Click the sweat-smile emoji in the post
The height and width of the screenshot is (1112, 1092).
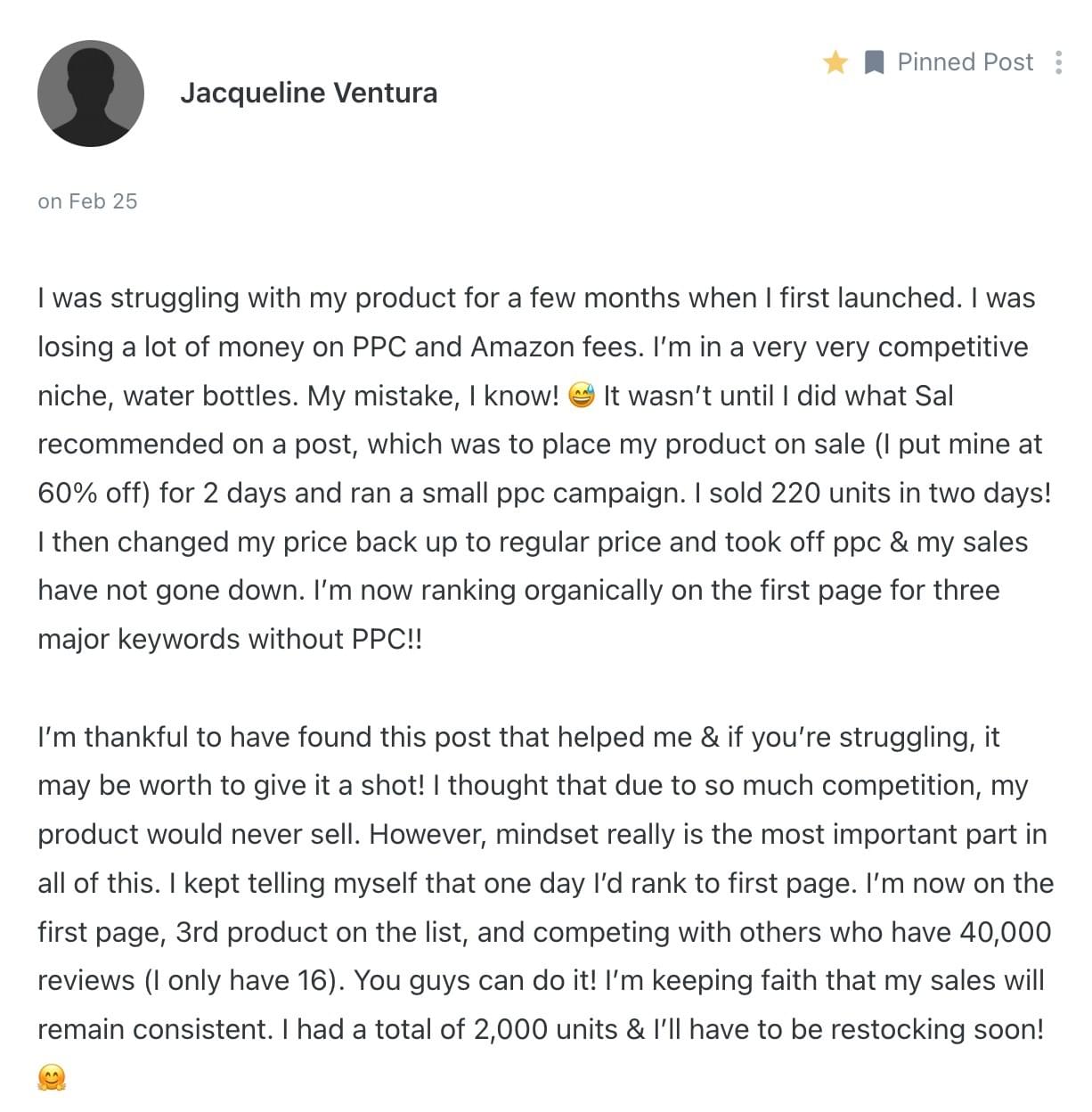(x=581, y=396)
